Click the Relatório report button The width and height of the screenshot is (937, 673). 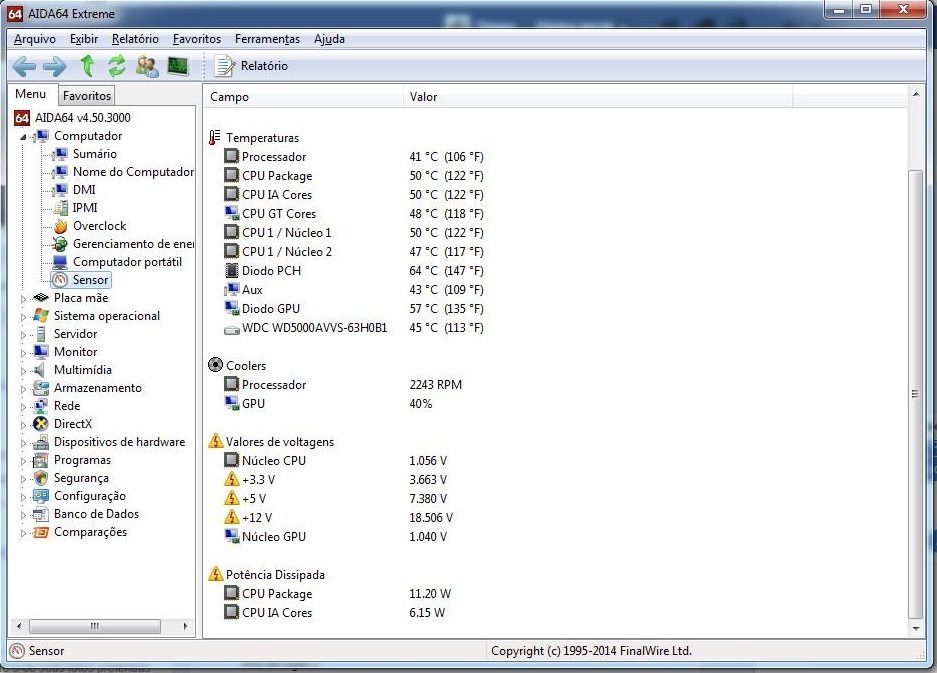[x=252, y=66]
